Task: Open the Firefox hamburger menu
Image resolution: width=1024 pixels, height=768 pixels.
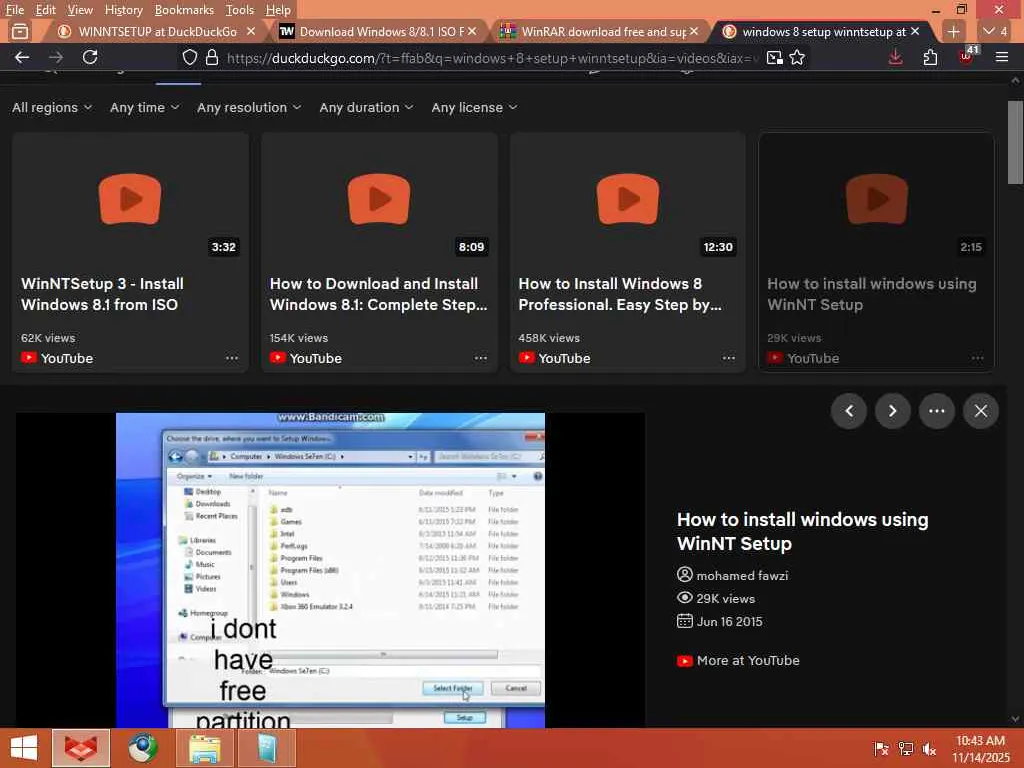Action: click(1002, 57)
